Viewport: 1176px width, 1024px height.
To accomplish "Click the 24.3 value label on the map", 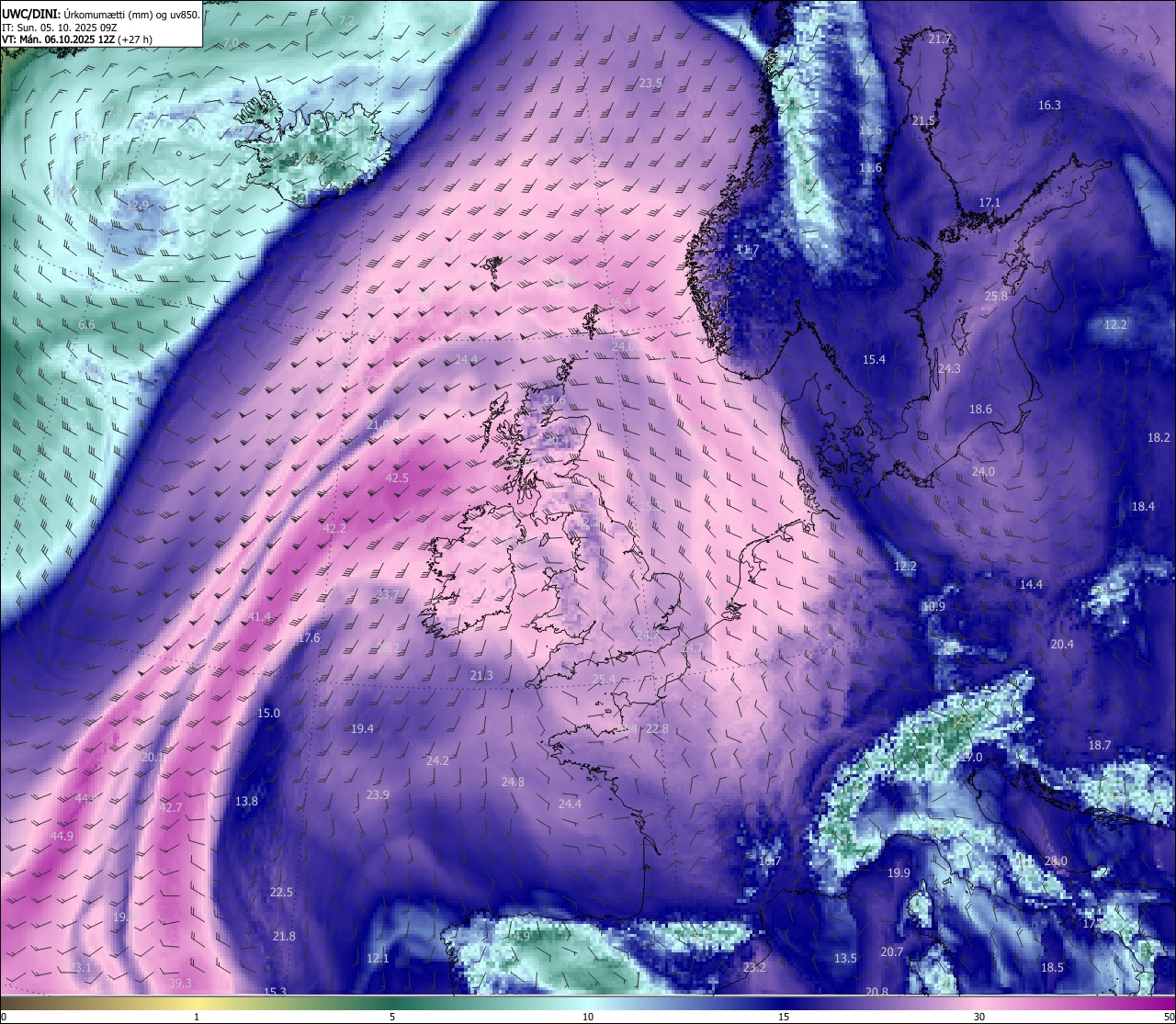I will click(949, 368).
